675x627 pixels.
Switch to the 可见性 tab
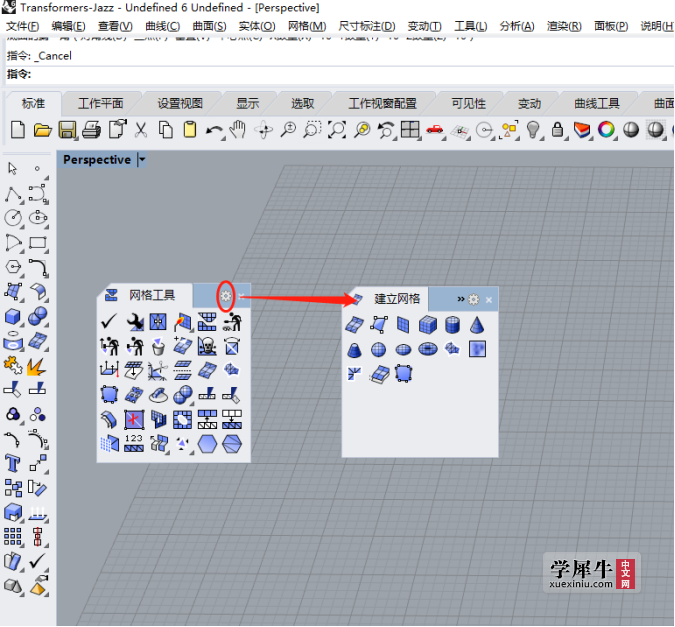(468, 104)
